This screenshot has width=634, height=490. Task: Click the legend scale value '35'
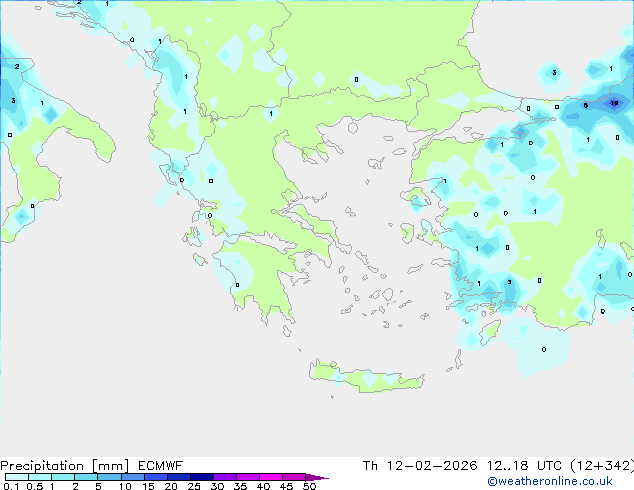(x=240, y=486)
